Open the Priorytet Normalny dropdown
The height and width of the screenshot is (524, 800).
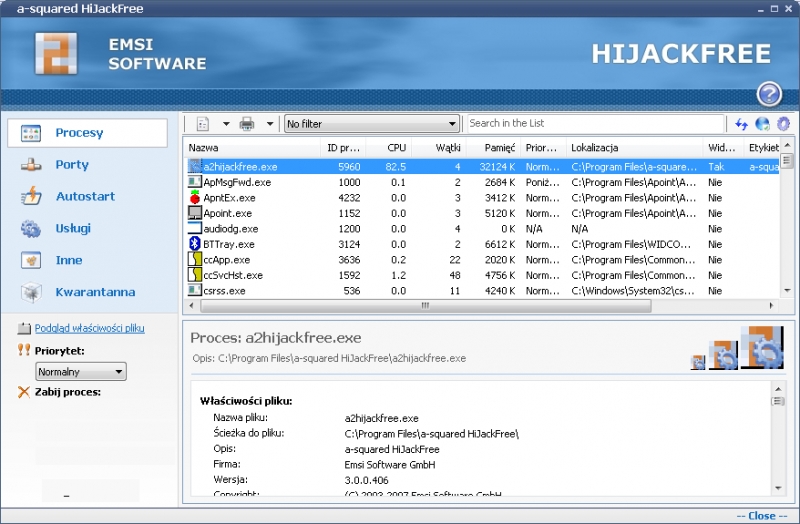[x=81, y=371]
